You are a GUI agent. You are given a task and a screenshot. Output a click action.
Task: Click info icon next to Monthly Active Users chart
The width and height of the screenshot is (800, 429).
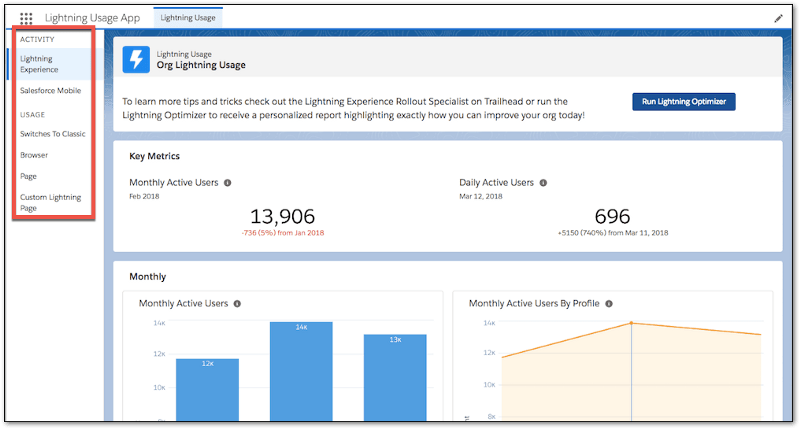click(237, 304)
